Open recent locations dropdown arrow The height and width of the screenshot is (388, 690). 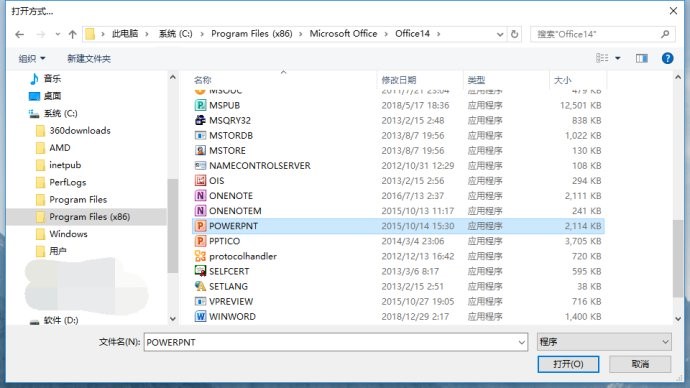(x=58, y=34)
